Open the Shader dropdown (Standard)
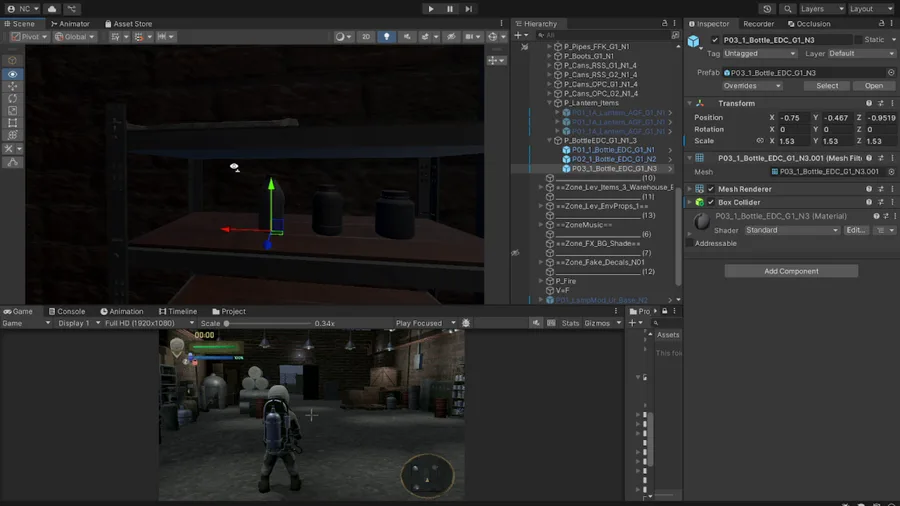The height and width of the screenshot is (506, 900). (x=792, y=230)
